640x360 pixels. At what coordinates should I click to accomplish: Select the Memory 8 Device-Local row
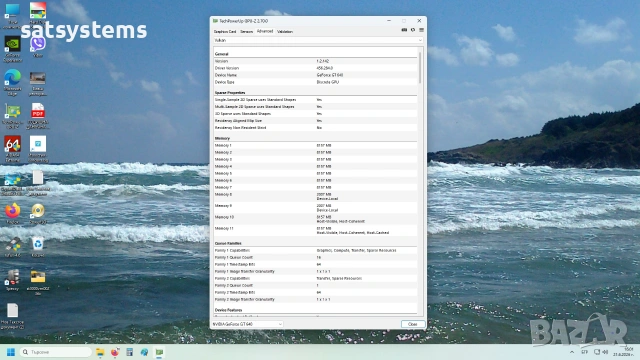316,196
